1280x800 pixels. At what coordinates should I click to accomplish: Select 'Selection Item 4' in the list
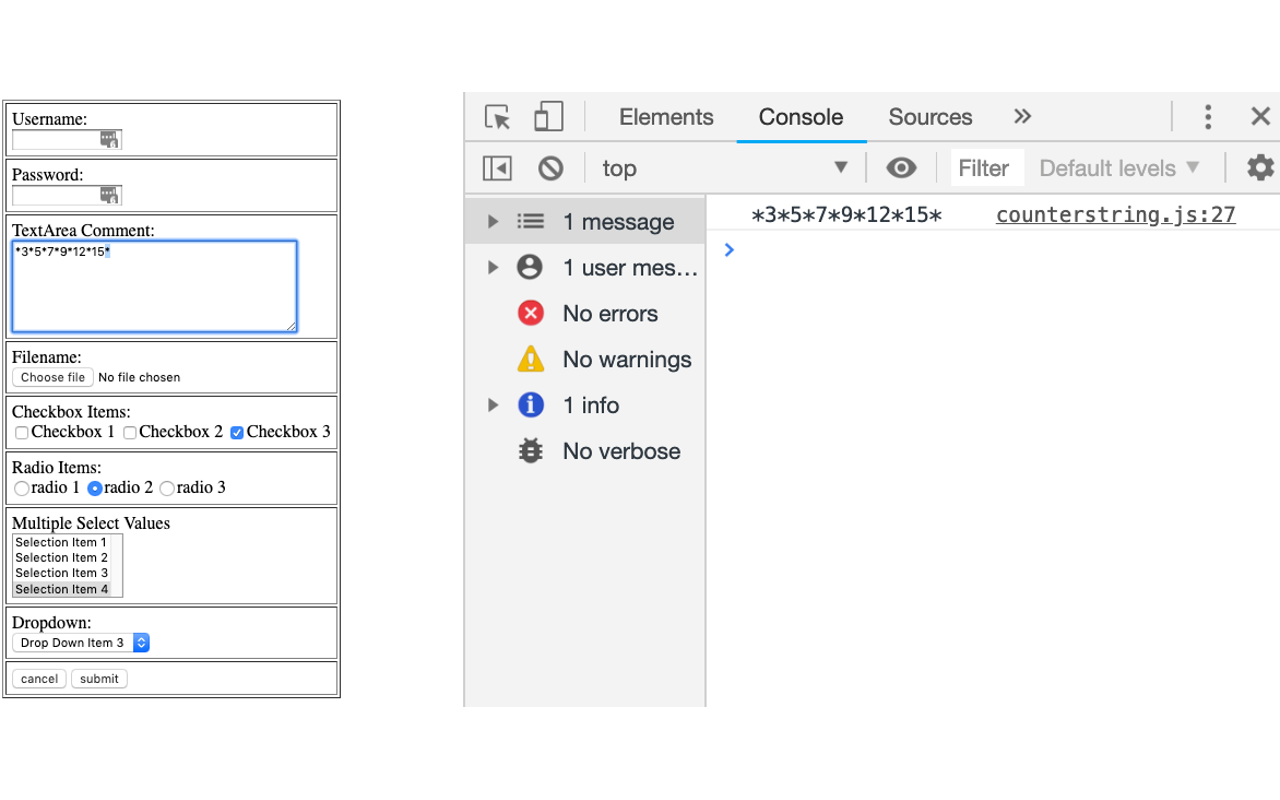click(x=62, y=589)
